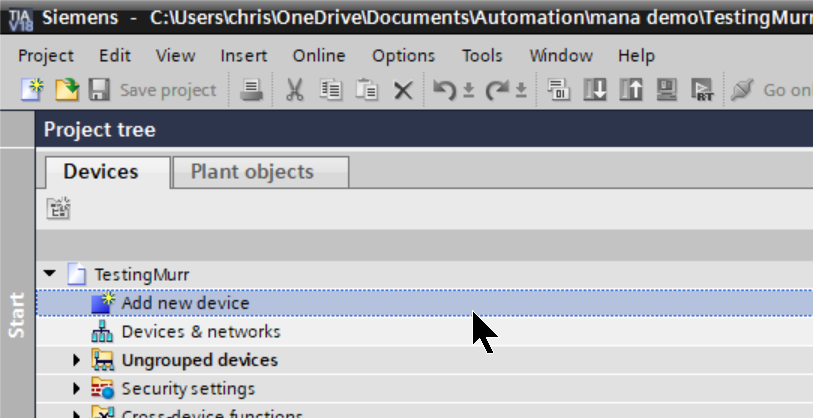Click the Cut scissors icon
813x418 pixels.
pyautogui.click(x=295, y=90)
